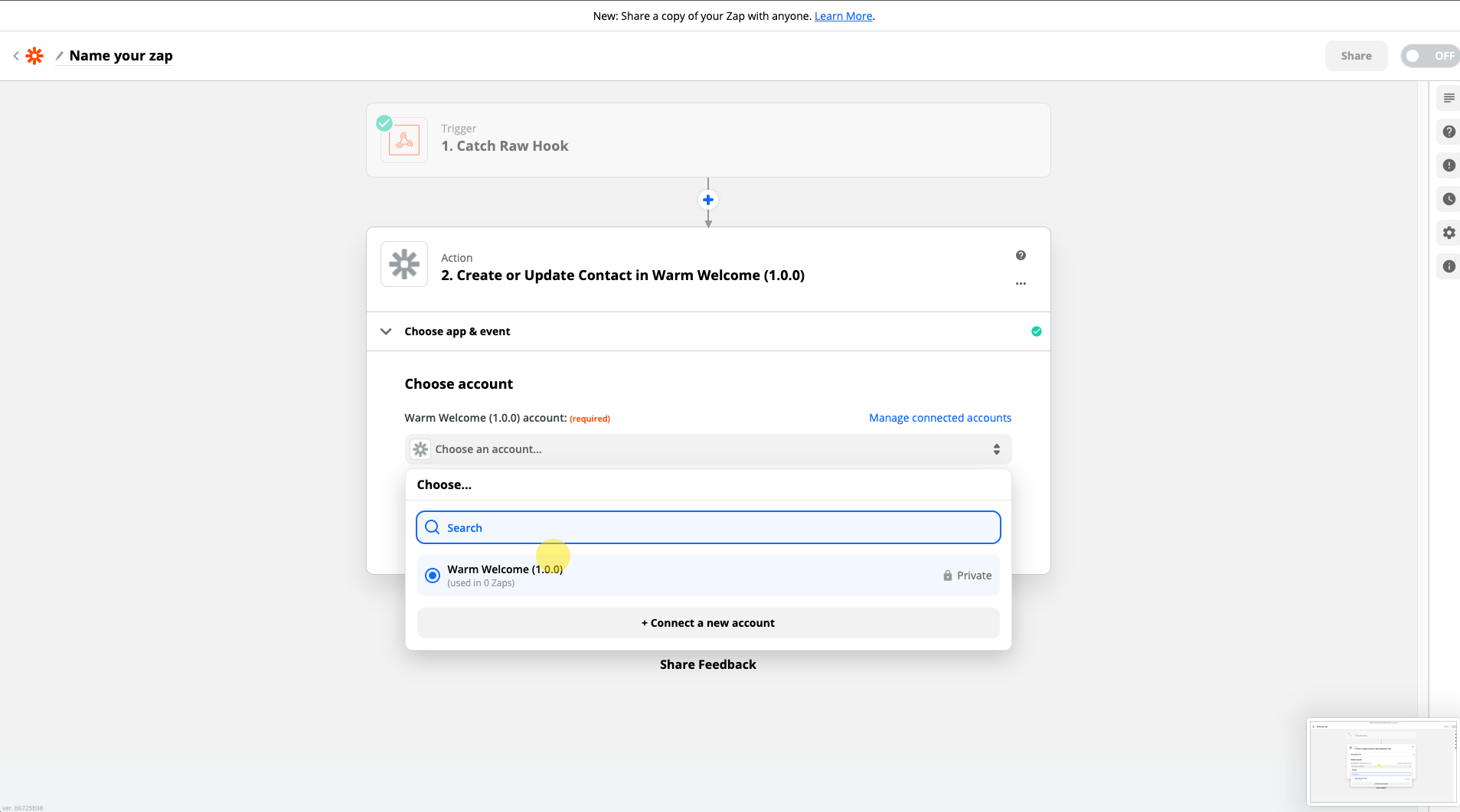Click the minimap thumbnail in bottom corner
The height and width of the screenshot is (812, 1460).
(1382, 761)
